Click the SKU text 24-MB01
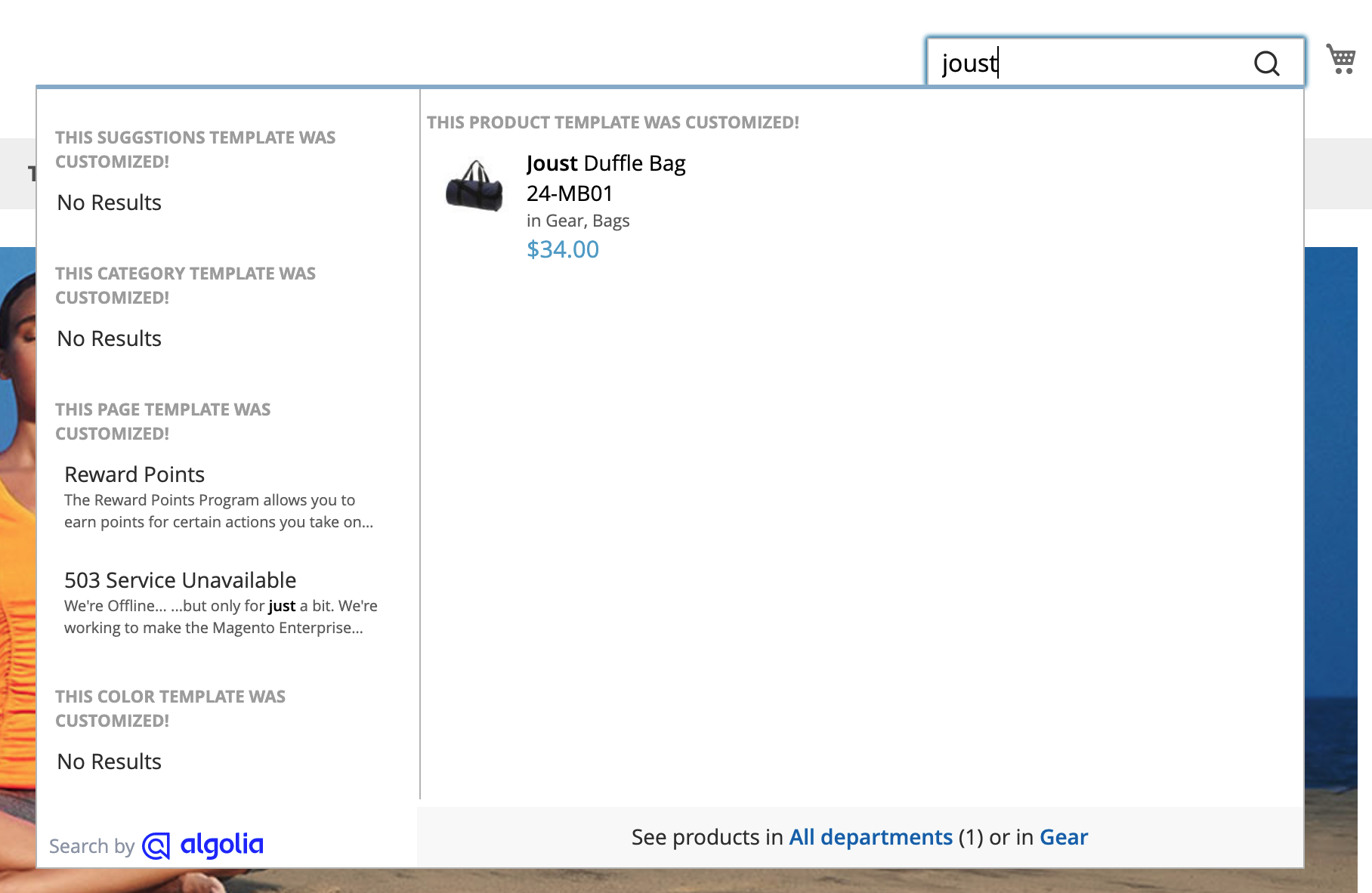1372x893 pixels. click(x=570, y=193)
